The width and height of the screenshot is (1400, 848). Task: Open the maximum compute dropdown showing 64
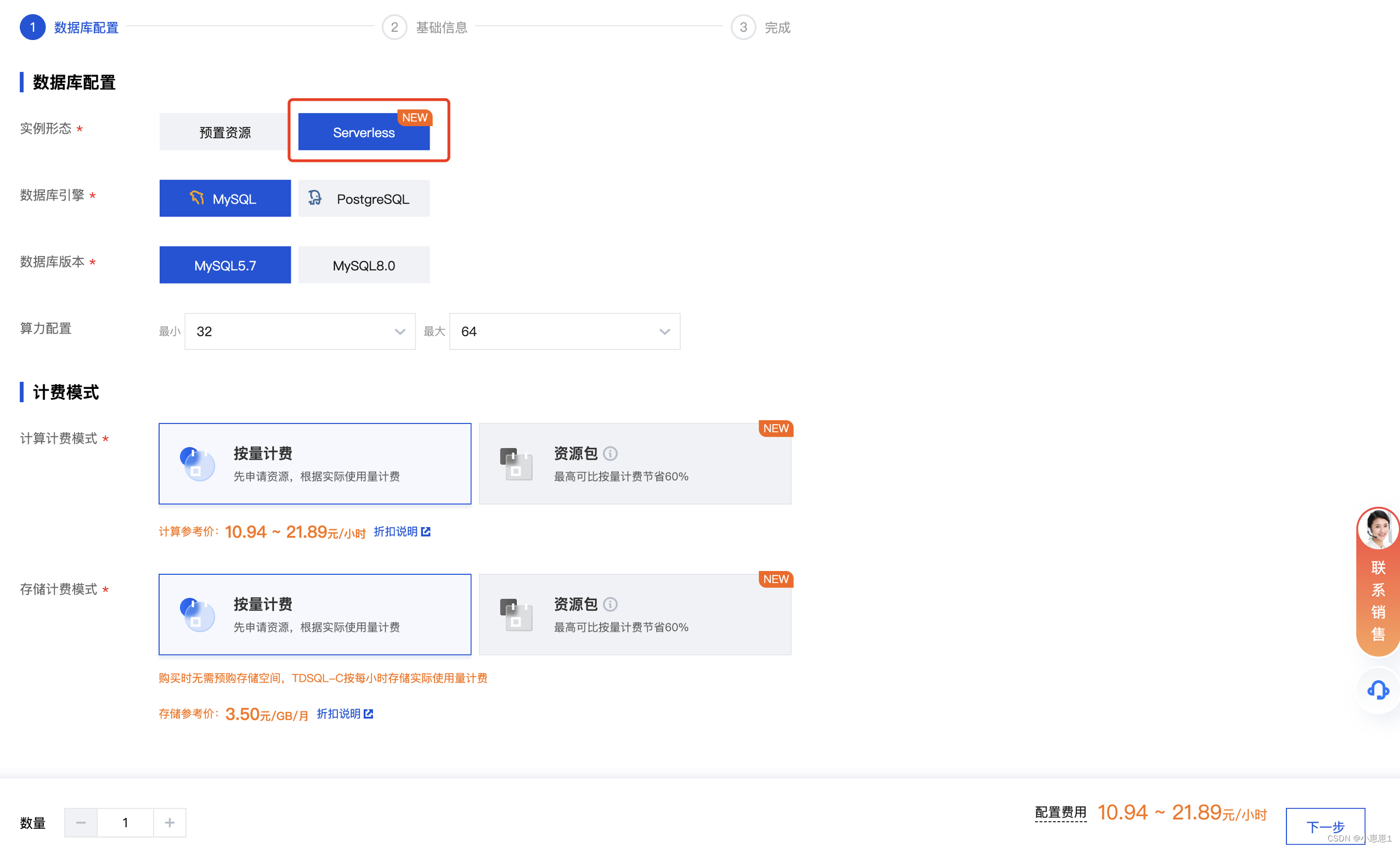[x=565, y=331]
